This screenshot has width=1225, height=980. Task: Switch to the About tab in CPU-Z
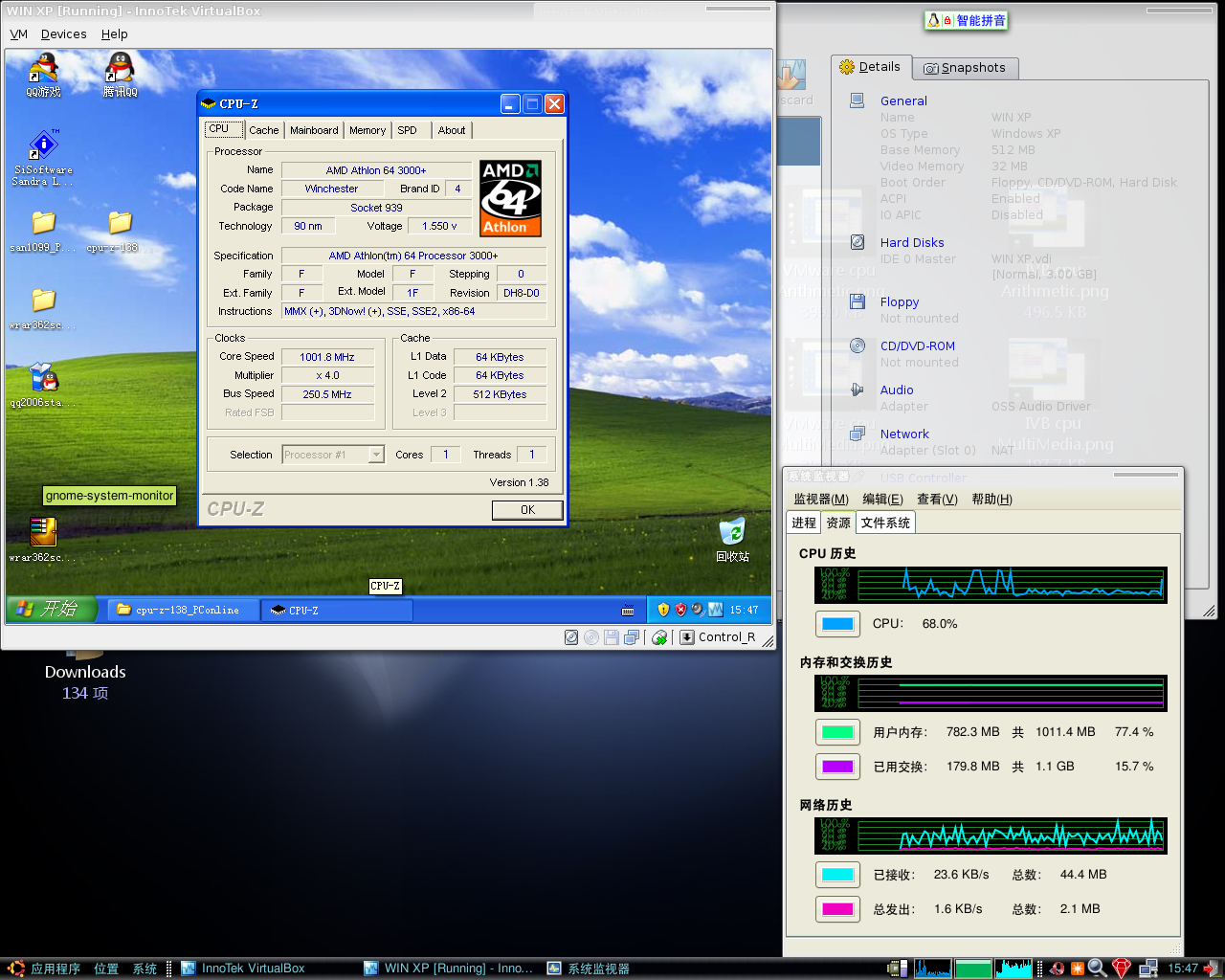[452, 130]
